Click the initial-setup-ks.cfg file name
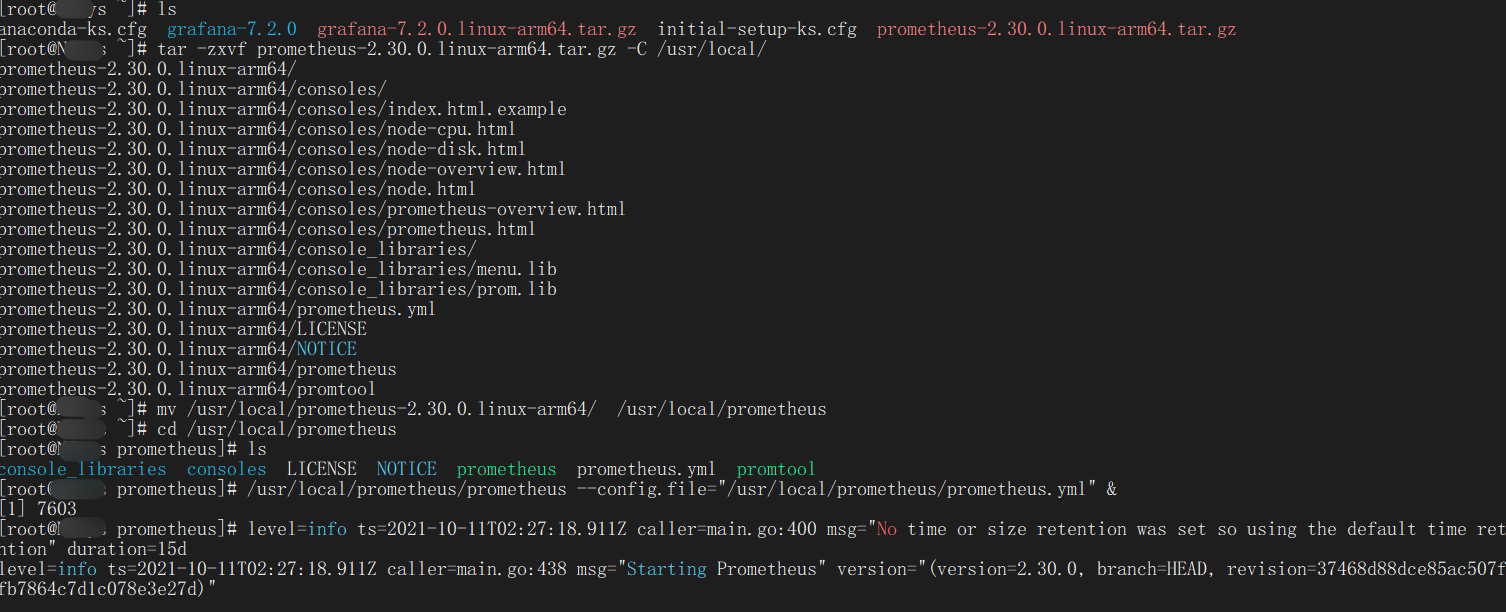Image resolution: width=1506 pixels, height=612 pixels. (x=757, y=29)
